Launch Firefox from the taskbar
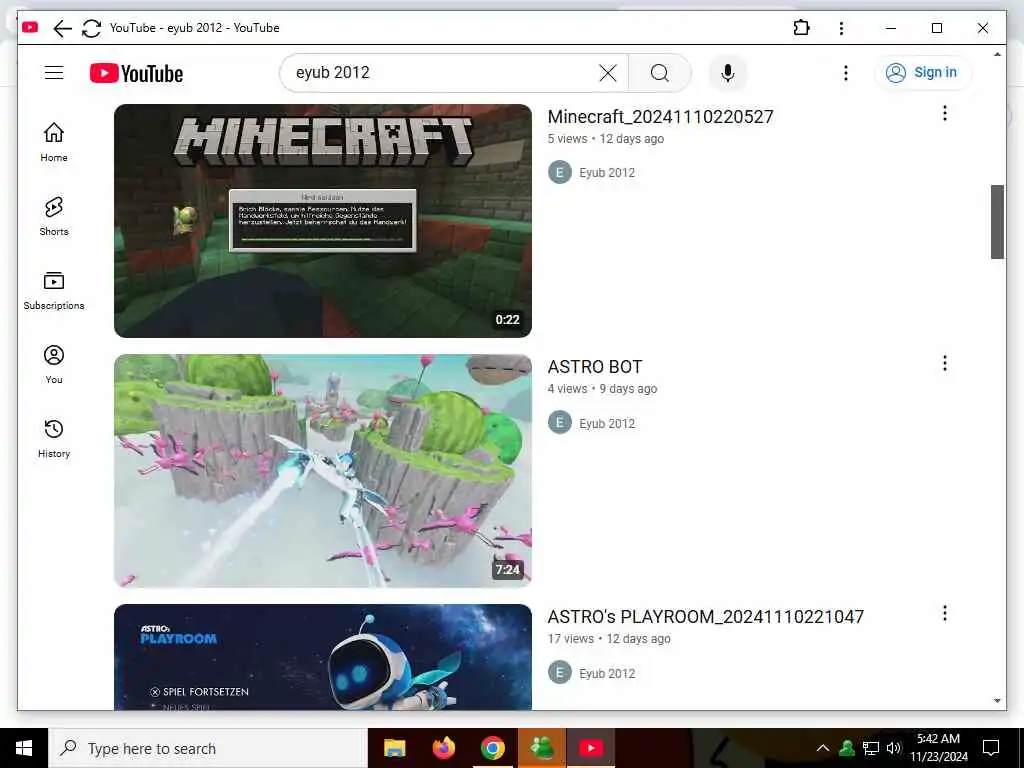1024x768 pixels. (443, 748)
